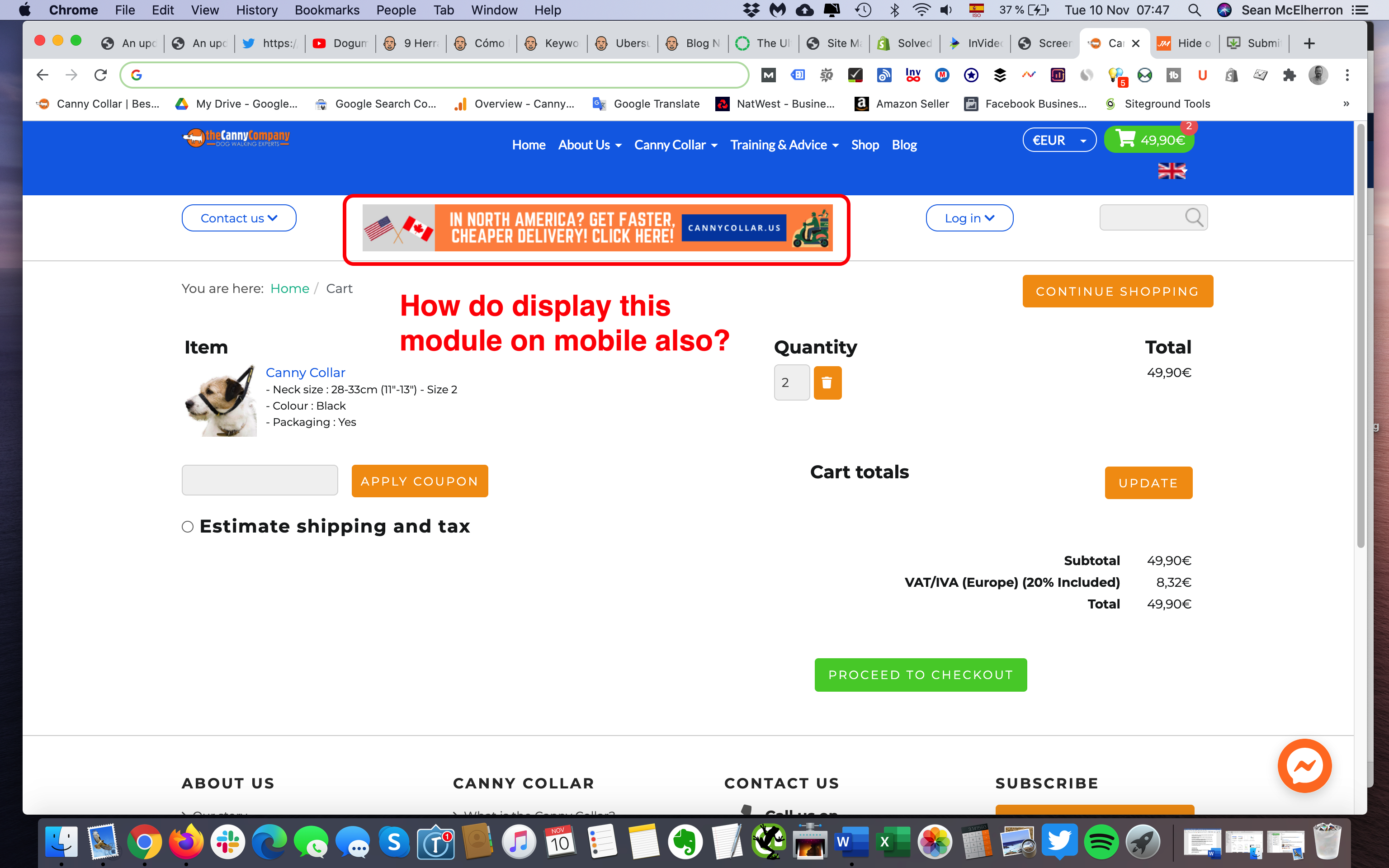
Task: Open Spotify from the dock
Action: [1101, 842]
